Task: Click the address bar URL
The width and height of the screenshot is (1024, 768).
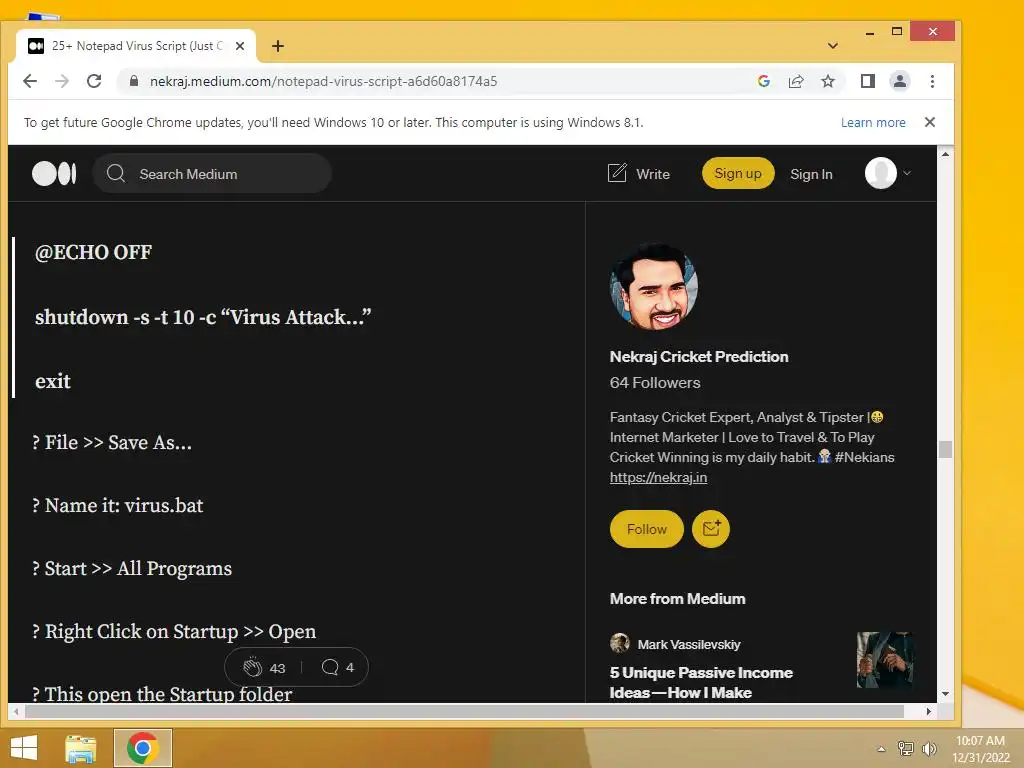Action: pos(323,81)
